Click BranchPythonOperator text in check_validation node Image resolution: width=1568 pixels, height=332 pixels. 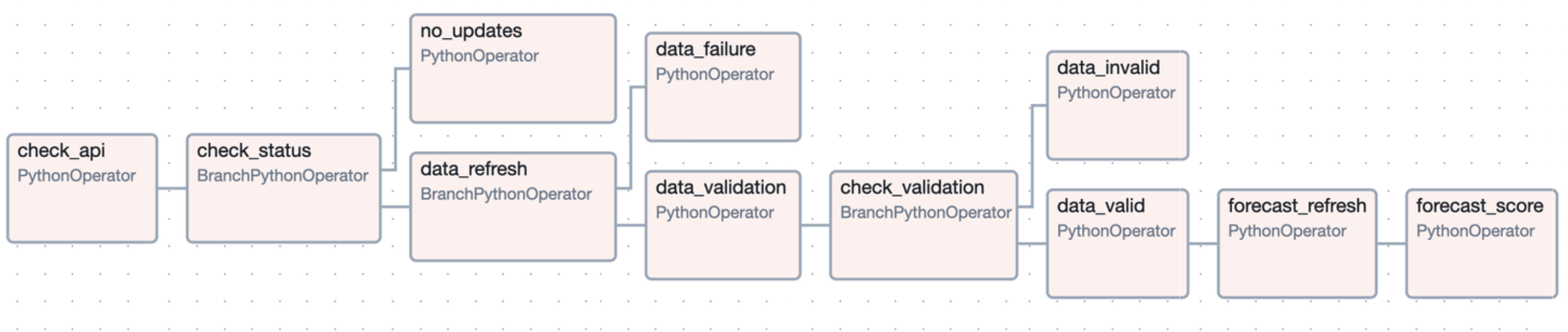click(925, 213)
